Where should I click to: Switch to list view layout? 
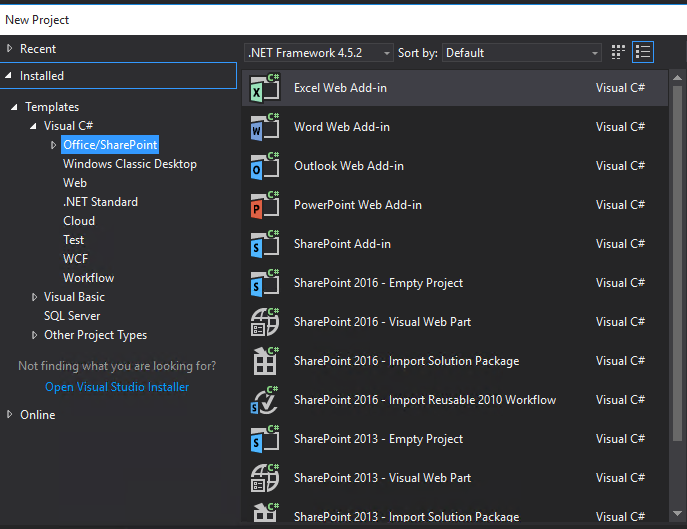point(643,52)
